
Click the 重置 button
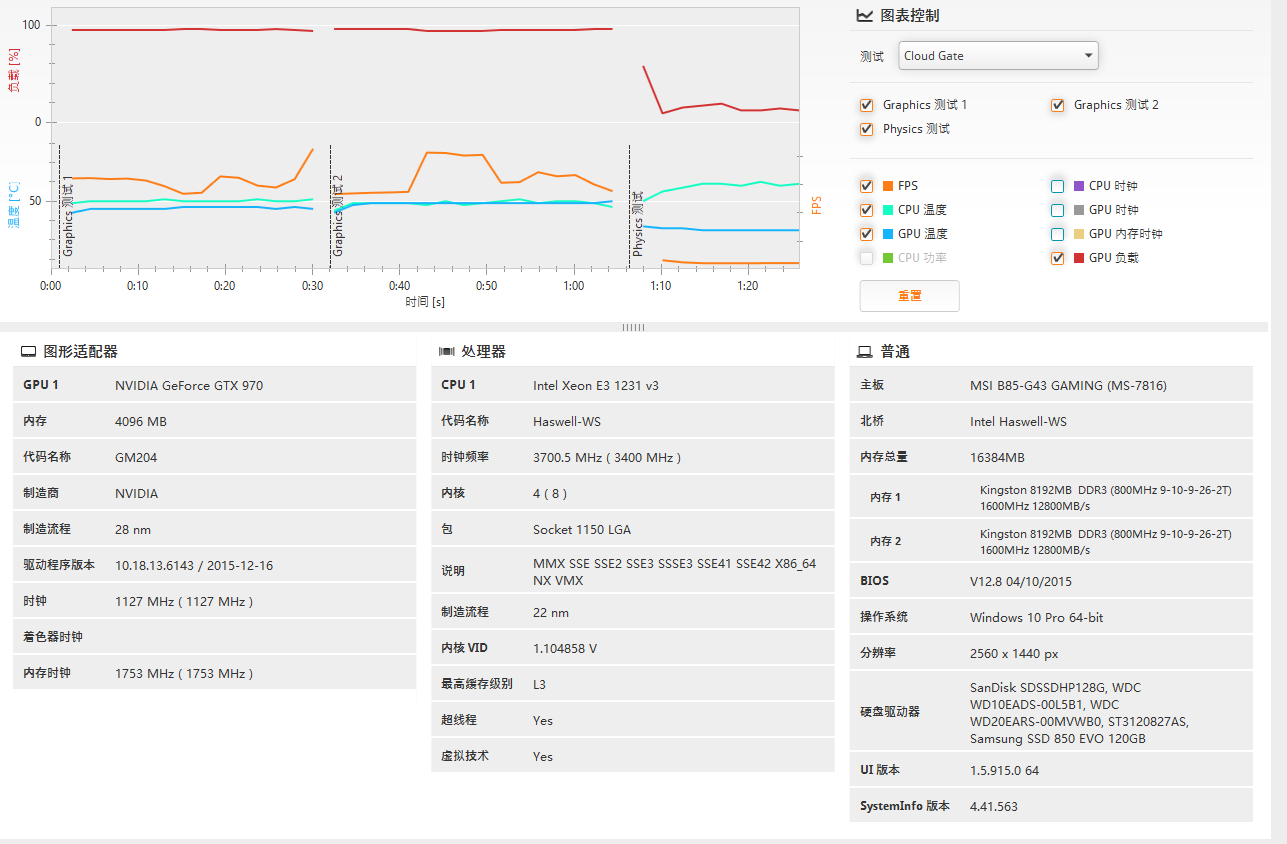(909, 296)
